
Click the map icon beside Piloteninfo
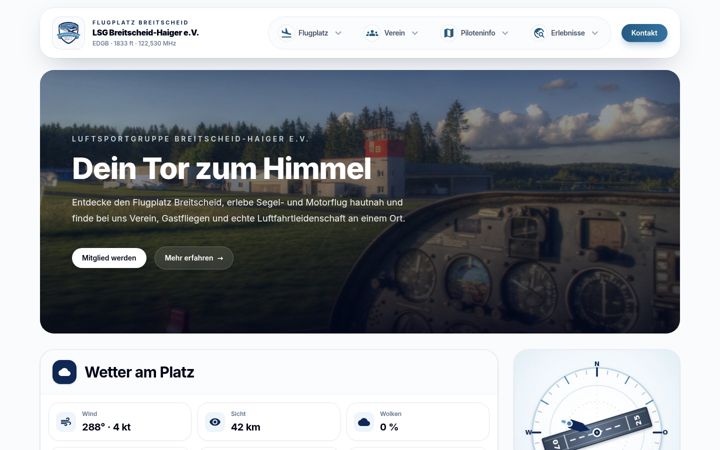click(x=449, y=33)
